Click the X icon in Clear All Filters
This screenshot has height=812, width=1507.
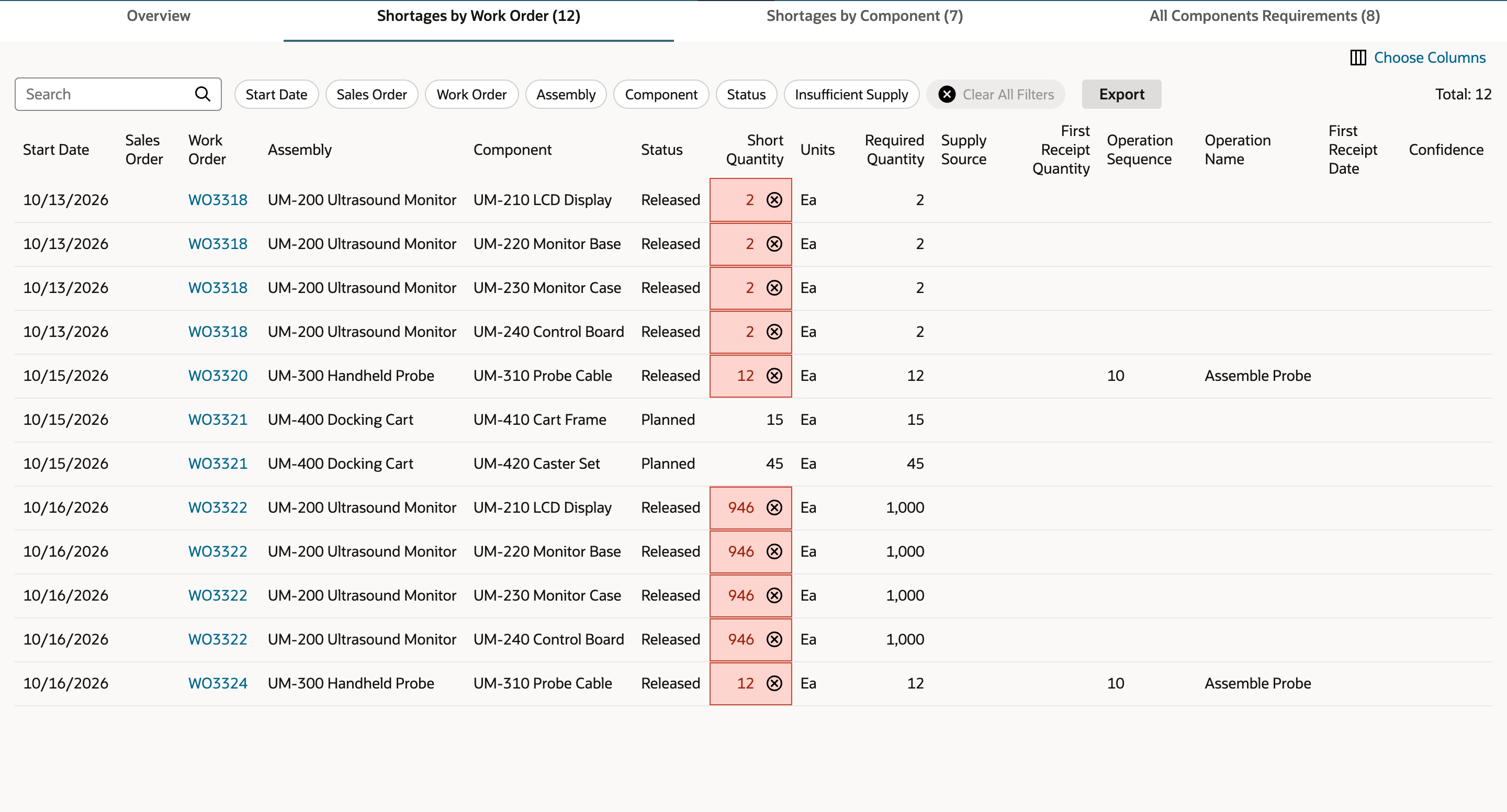(x=947, y=94)
